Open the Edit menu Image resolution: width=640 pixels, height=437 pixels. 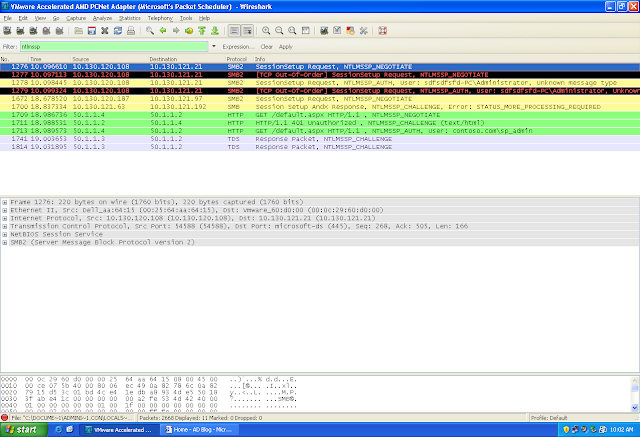(23, 18)
